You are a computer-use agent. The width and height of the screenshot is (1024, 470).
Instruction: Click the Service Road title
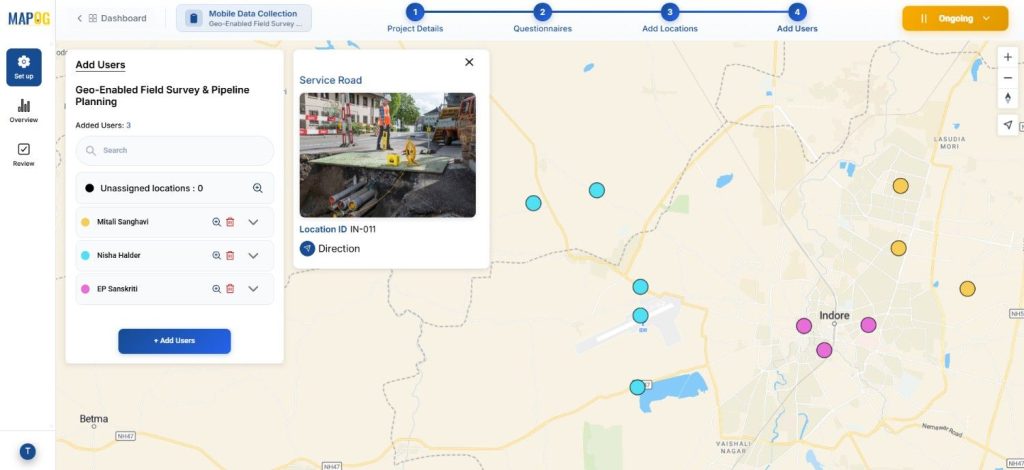tap(330, 80)
